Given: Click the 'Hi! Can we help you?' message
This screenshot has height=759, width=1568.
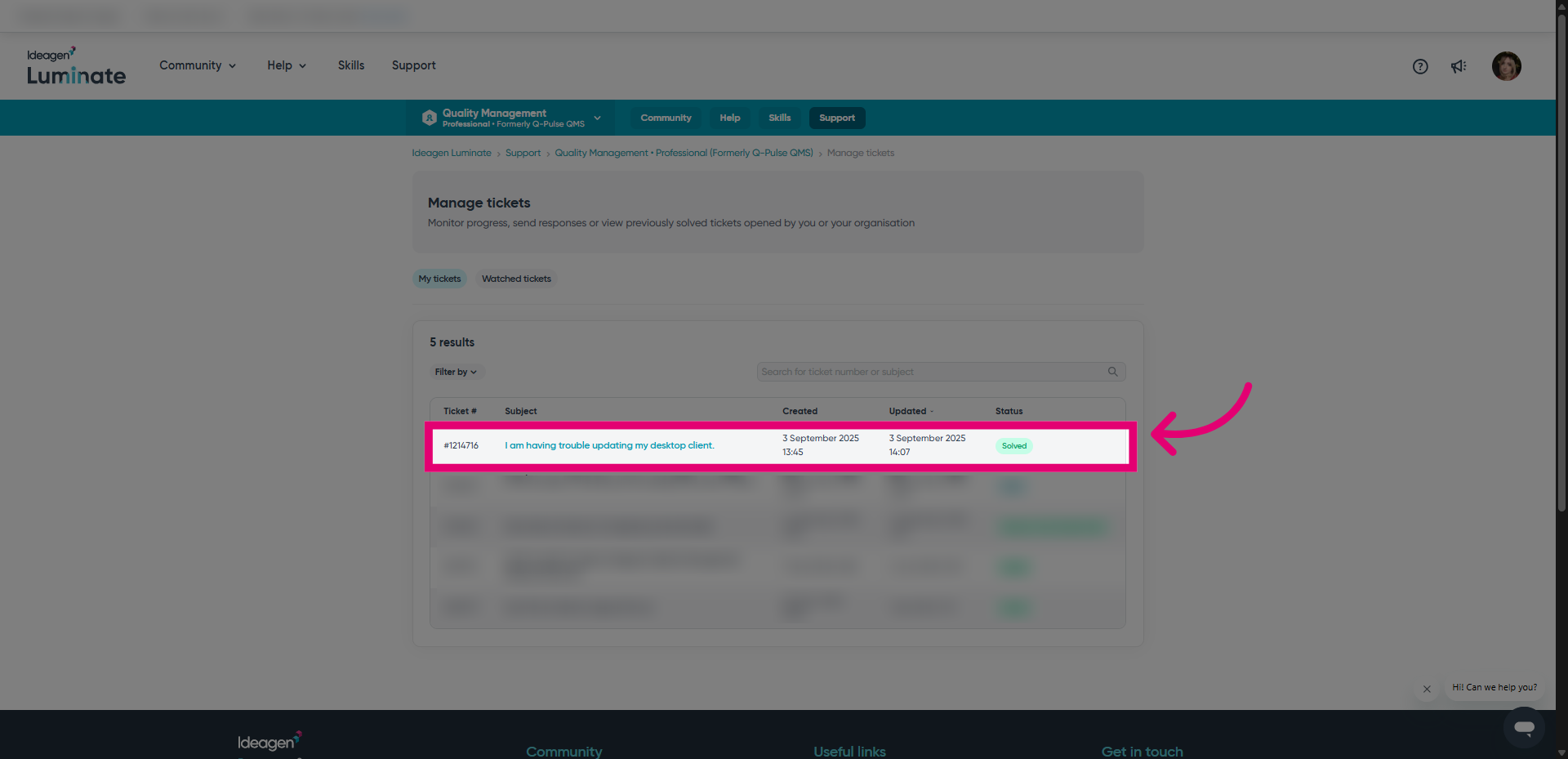Looking at the screenshot, I should tap(1494, 688).
